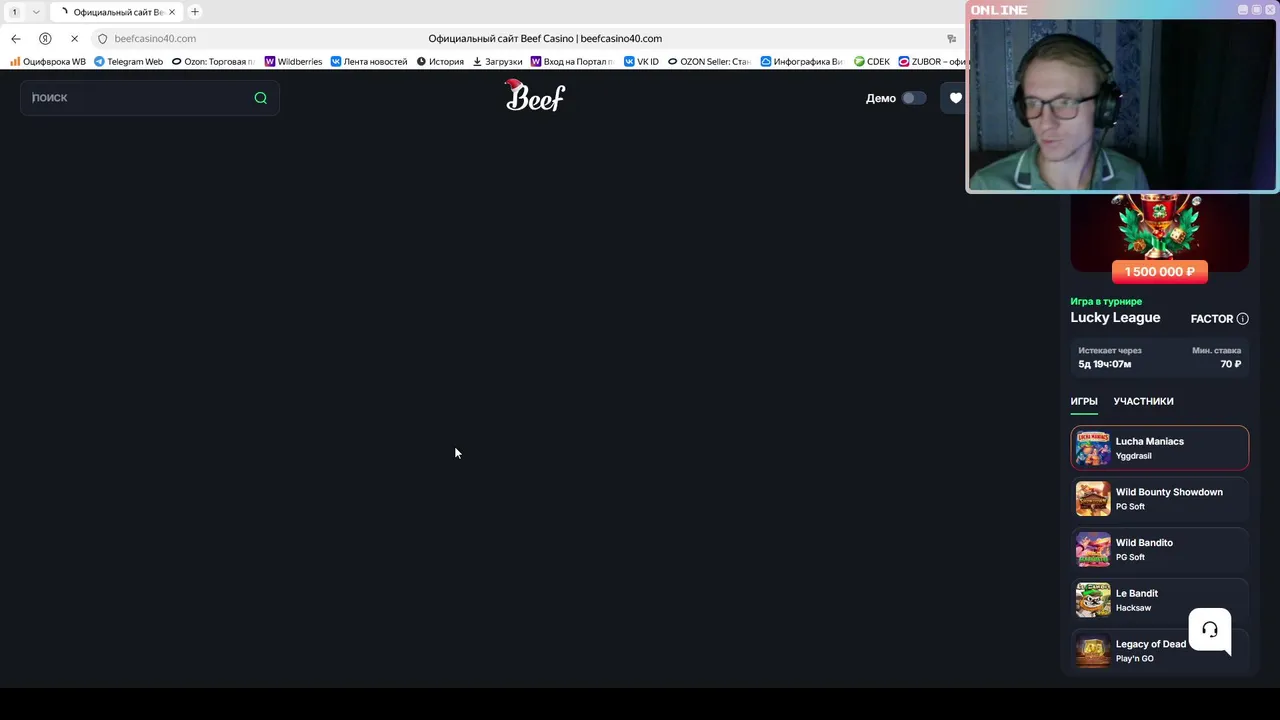Viewport: 1280px width, 720px height.
Task: Click the green search magnifier icon
Action: [260, 97]
